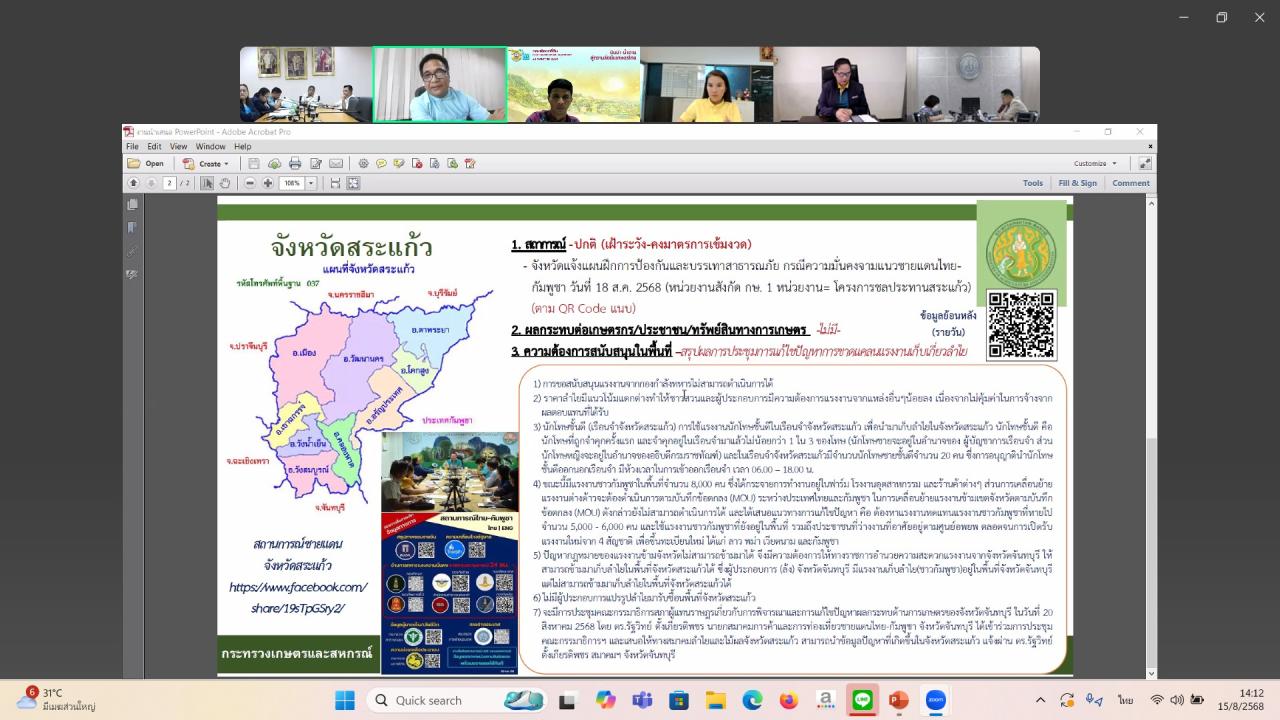This screenshot has width=1280, height=720.
Task: Click the Fill & Sign button
Action: [1078, 183]
